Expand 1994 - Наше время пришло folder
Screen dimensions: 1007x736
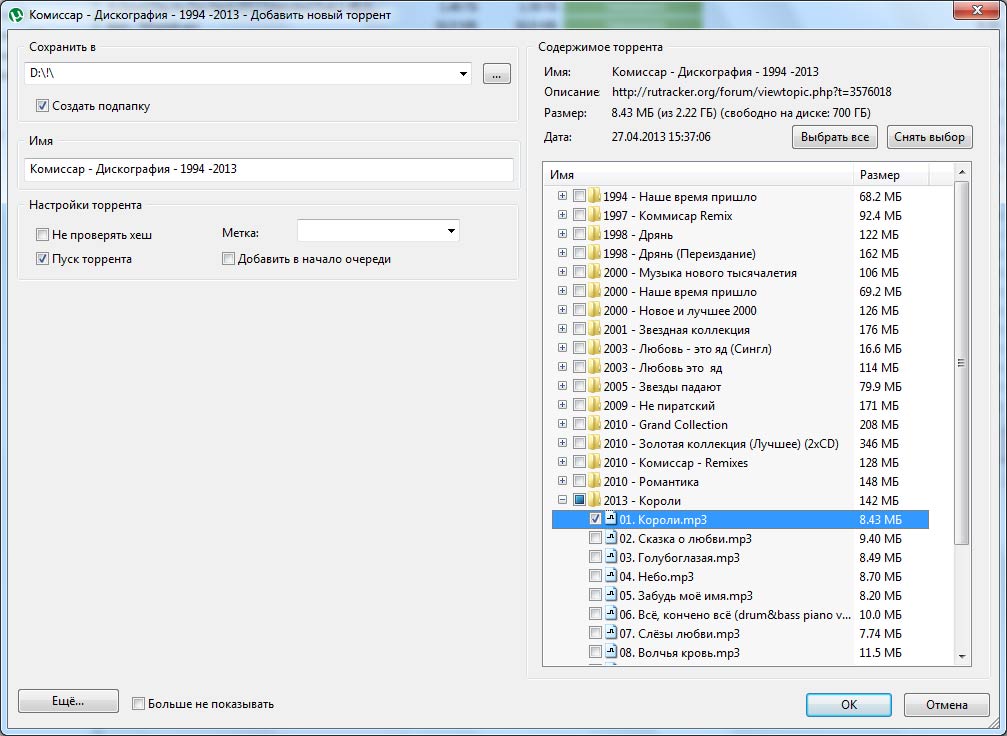click(x=563, y=196)
